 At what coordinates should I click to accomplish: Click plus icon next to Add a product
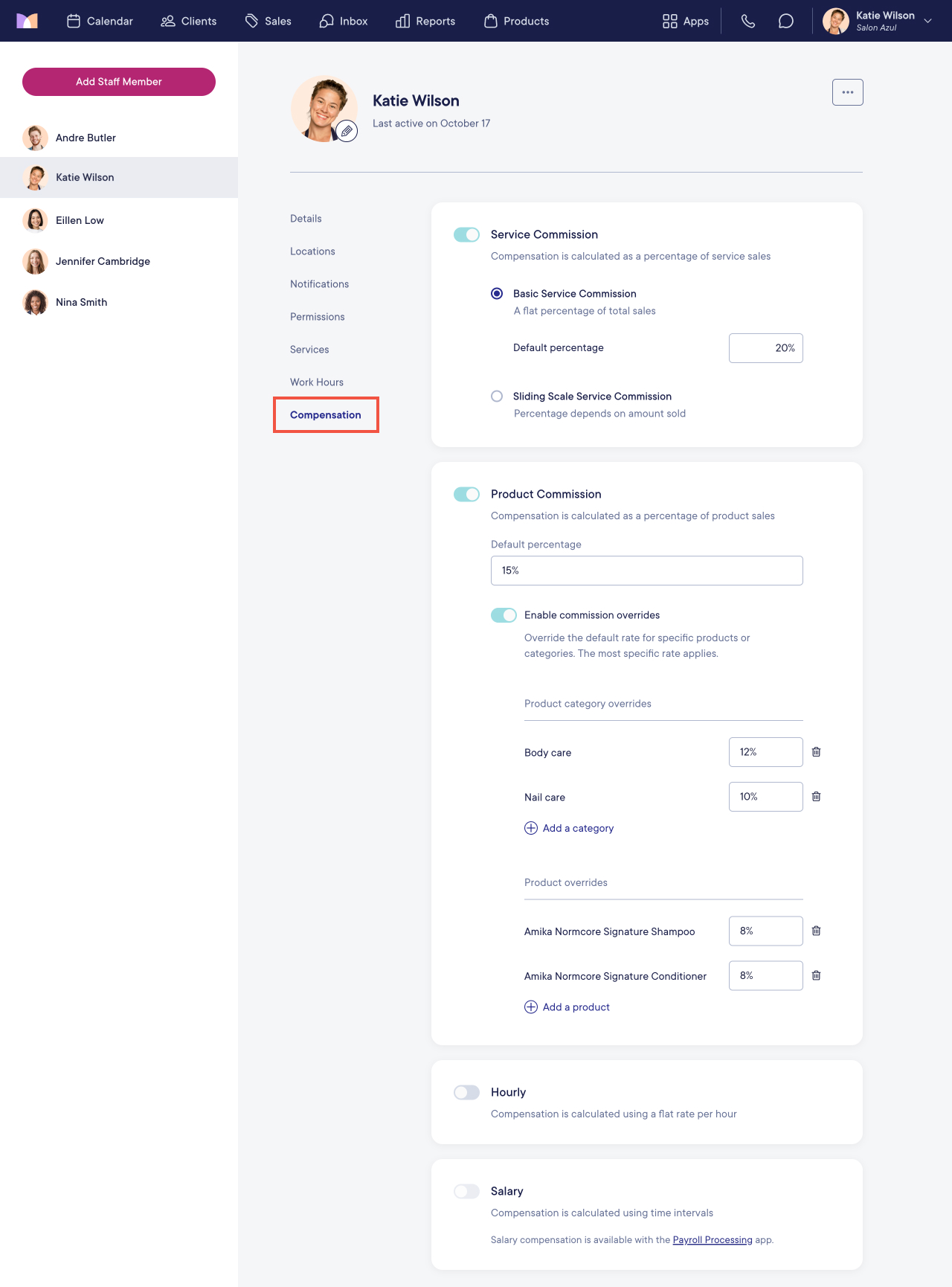(531, 1007)
